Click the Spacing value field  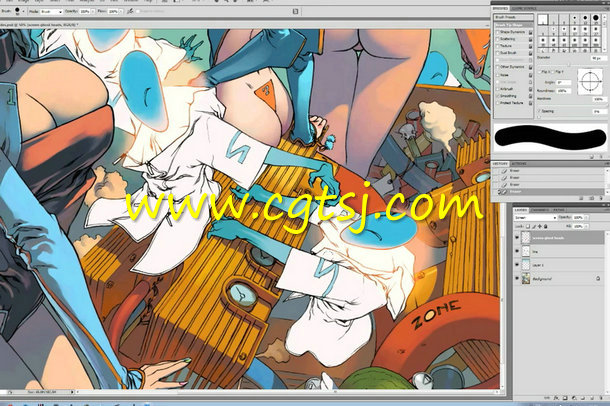point(599,111)
